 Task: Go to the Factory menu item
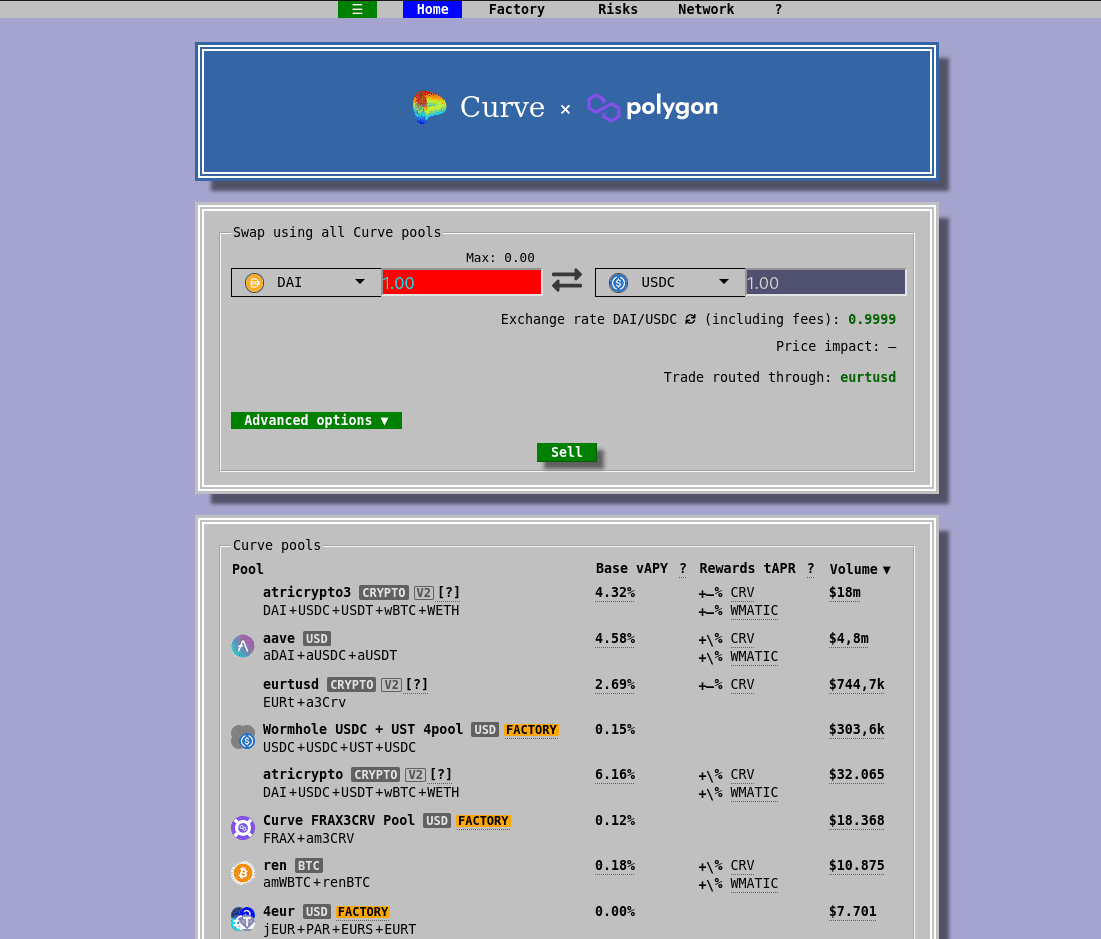[517, 9]
